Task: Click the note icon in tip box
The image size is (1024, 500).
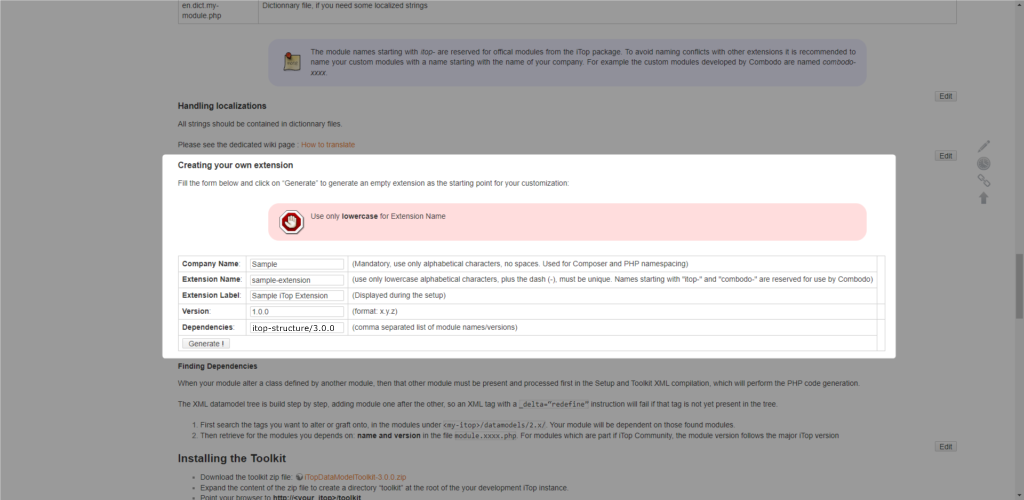Action: (x=292, y=62)
